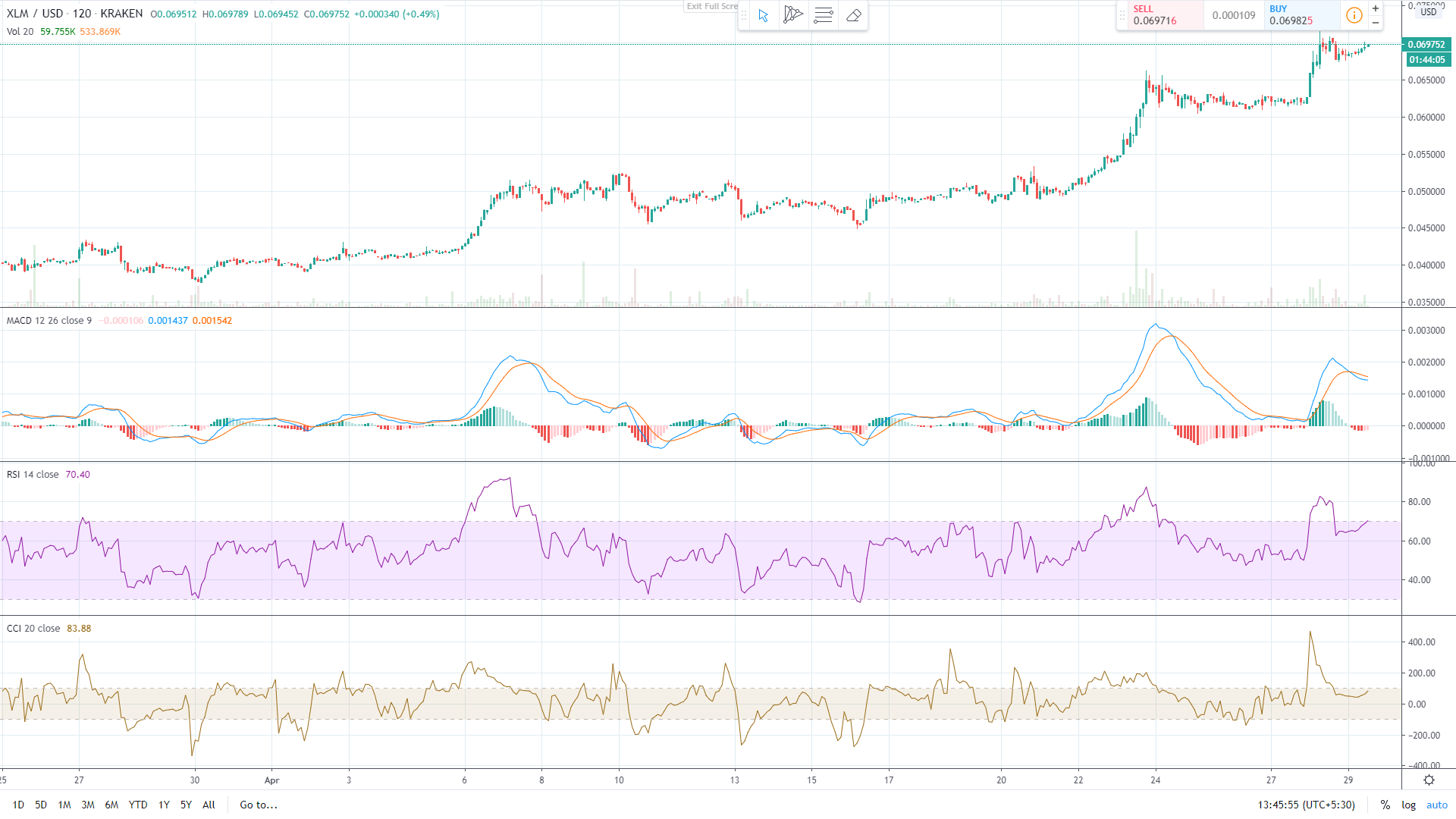This screenshot has width=1456, height=819.
Task: Open the orange order info icon
Action: click(1354, 15)
